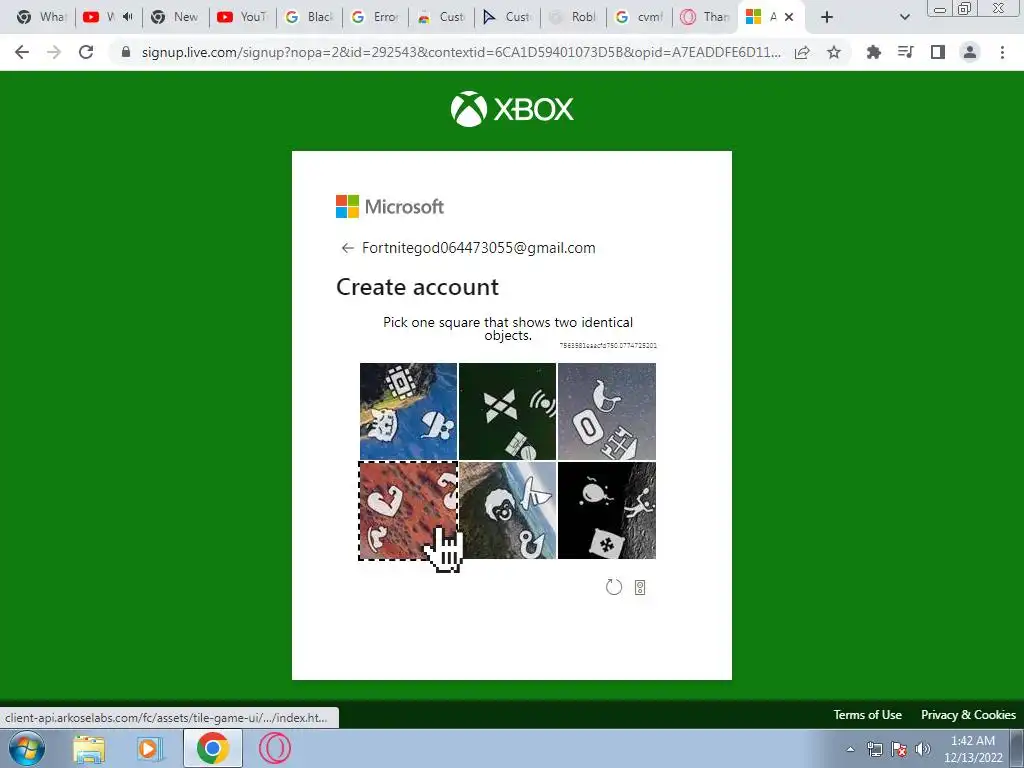Select the grey starry sky tile
The width and height of the screenshot is (1024, 768).
coord(607,411)
